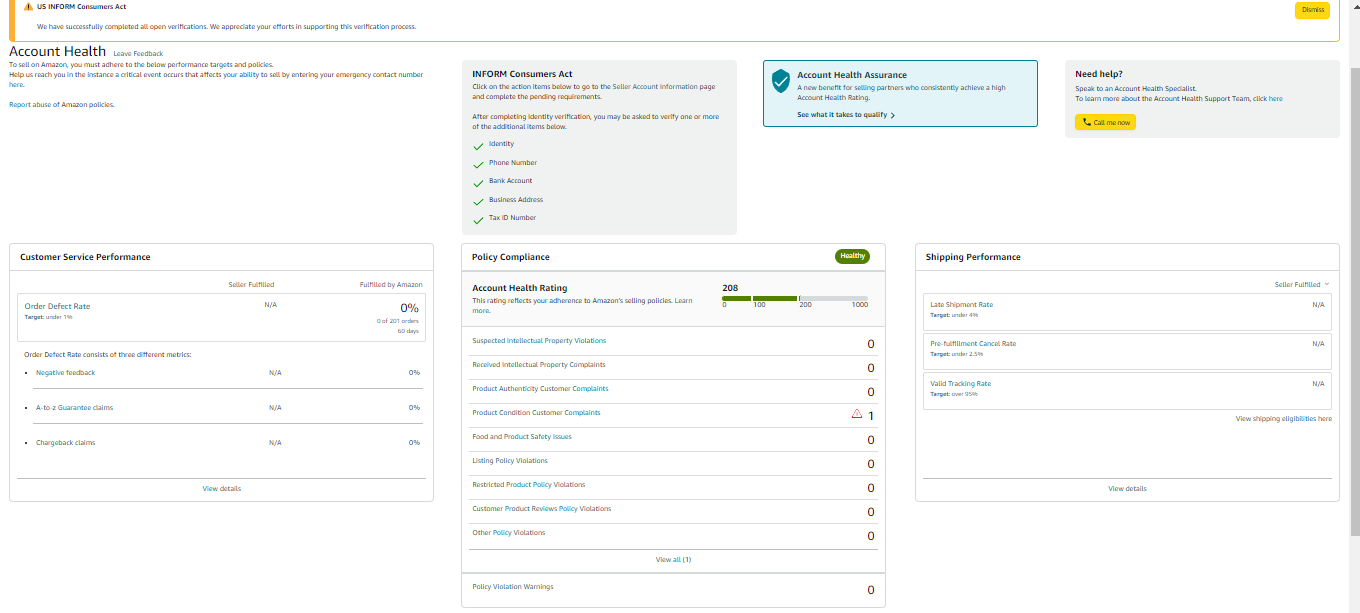
Task: Click the Account Health Assurance shield icon
Action: click(781, 81)
